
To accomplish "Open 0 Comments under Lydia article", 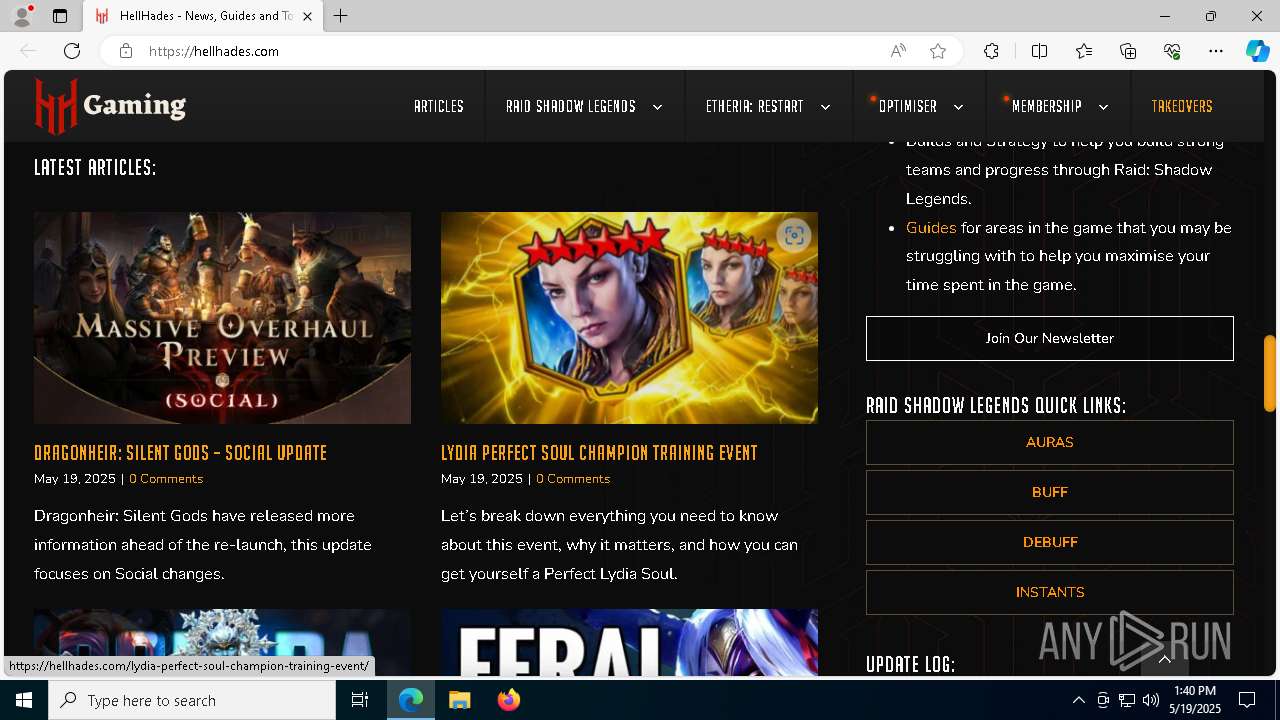I will (x=573, y=479).
